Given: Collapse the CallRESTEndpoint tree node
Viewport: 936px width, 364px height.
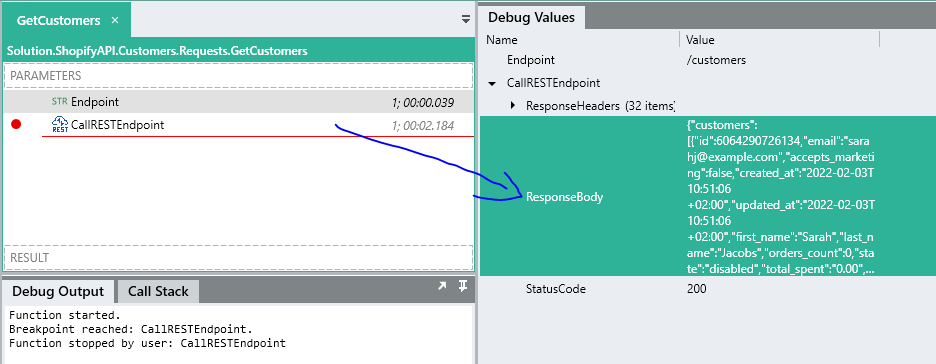Looking at the screenshot, I should pyautogui.click(x=492, y=84).
